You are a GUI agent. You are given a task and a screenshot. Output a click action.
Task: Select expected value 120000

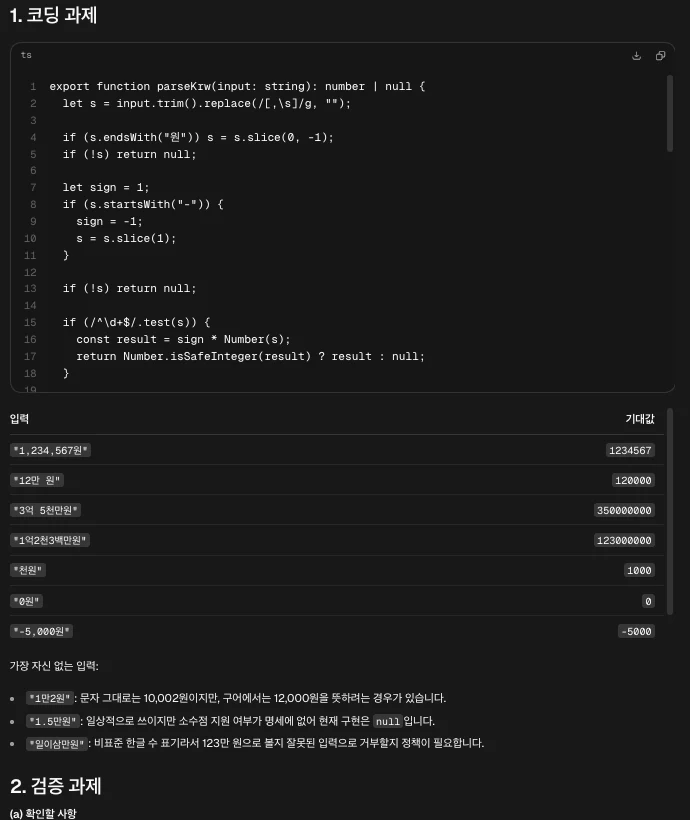(x=633, y=480)
